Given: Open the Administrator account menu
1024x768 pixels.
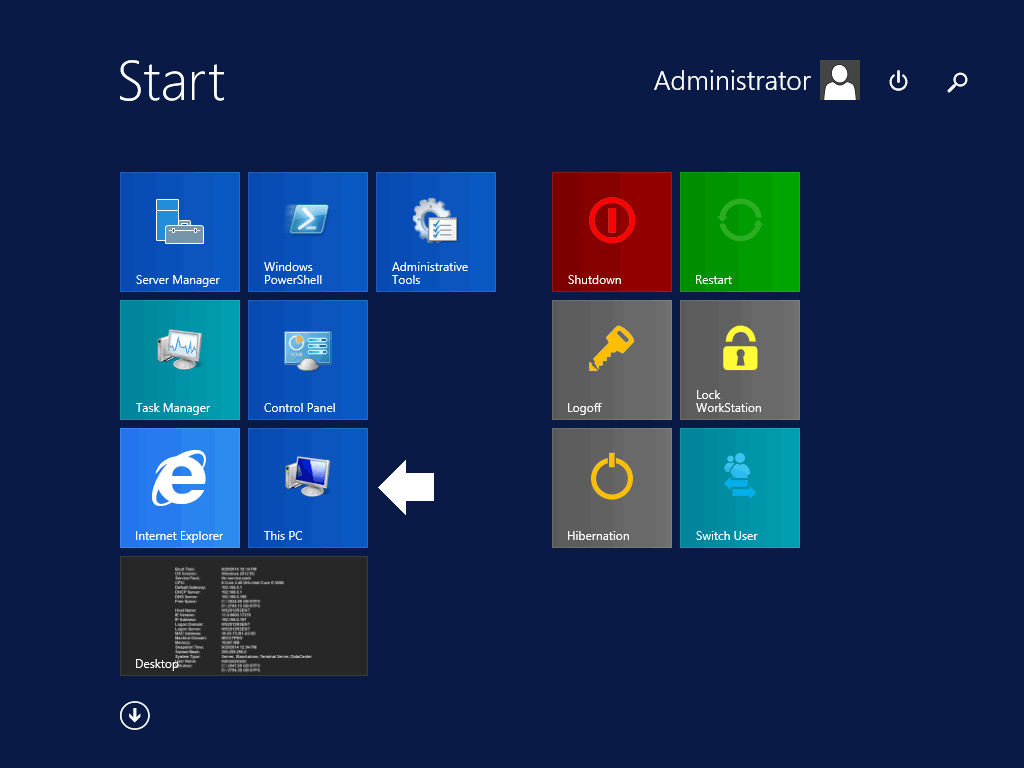Looking at the screenshot, I should pyautogui.click(x=732, y=81).
